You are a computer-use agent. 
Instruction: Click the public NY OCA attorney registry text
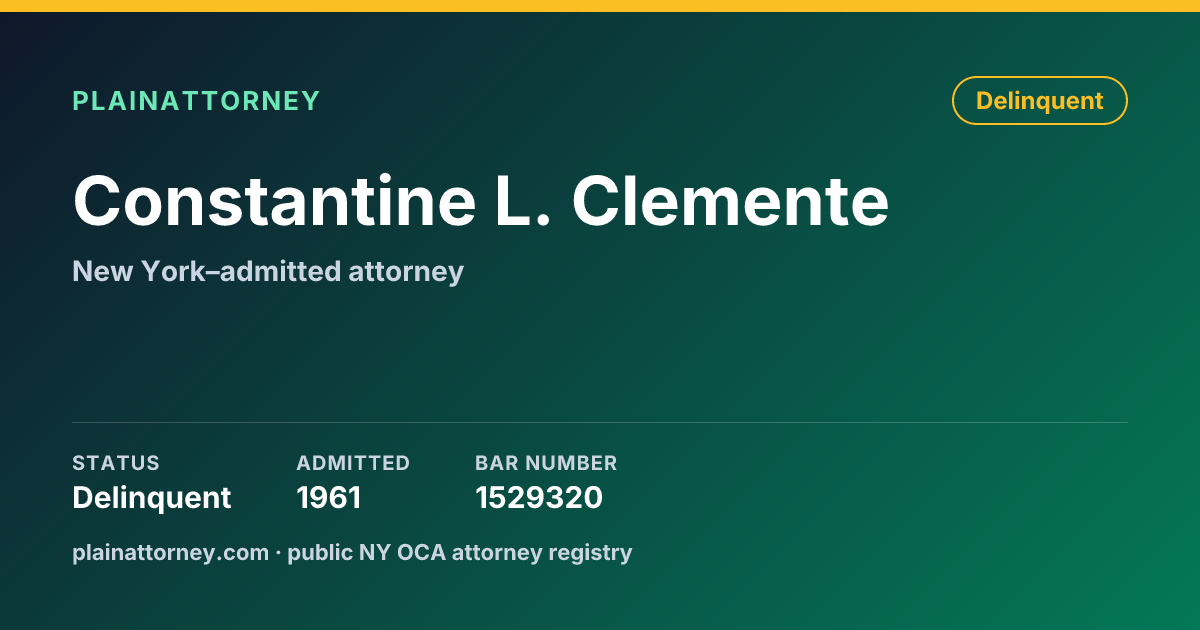click(x=460, y=552)
